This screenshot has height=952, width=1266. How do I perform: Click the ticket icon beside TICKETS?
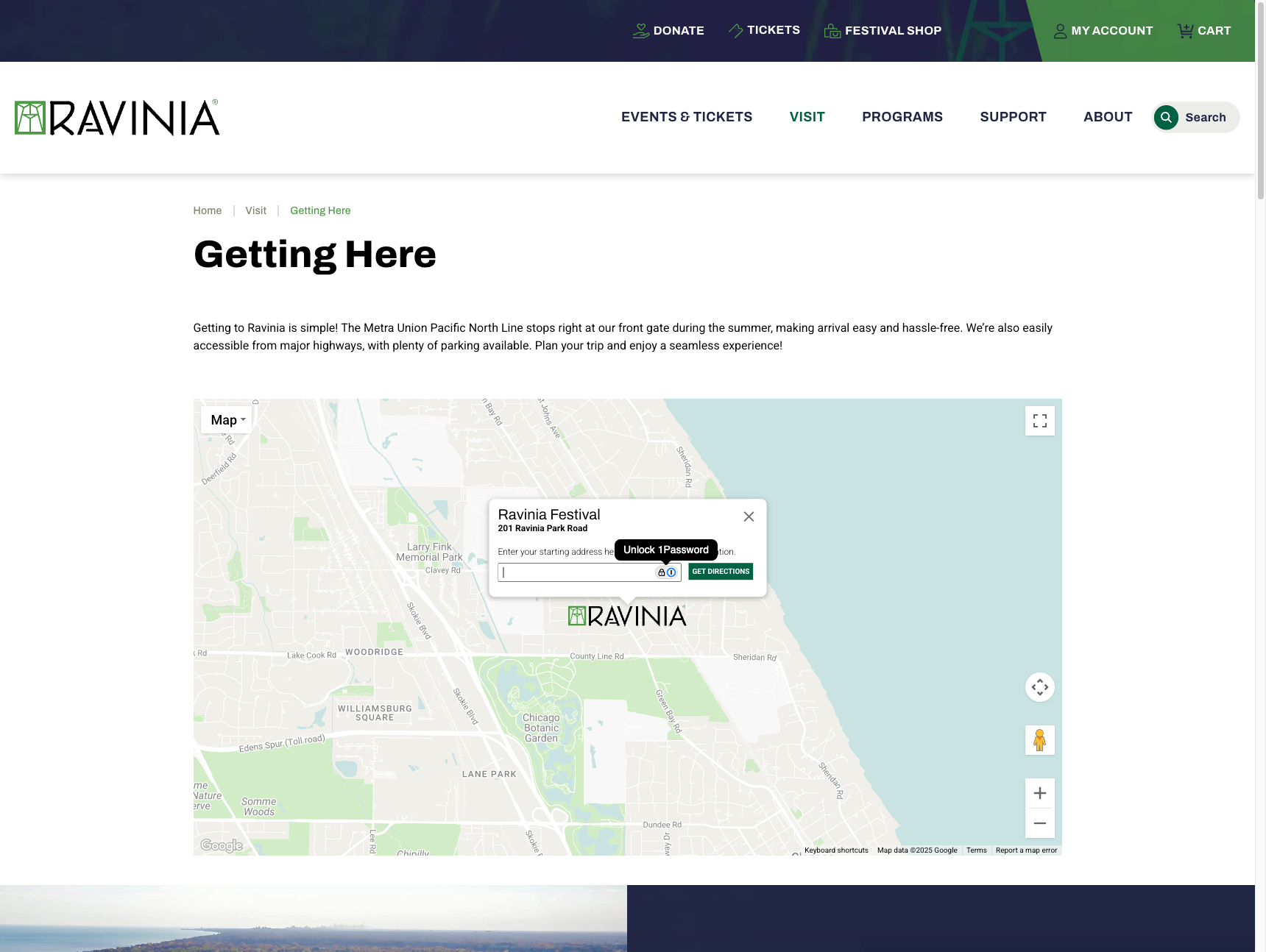tap(735, 30)
